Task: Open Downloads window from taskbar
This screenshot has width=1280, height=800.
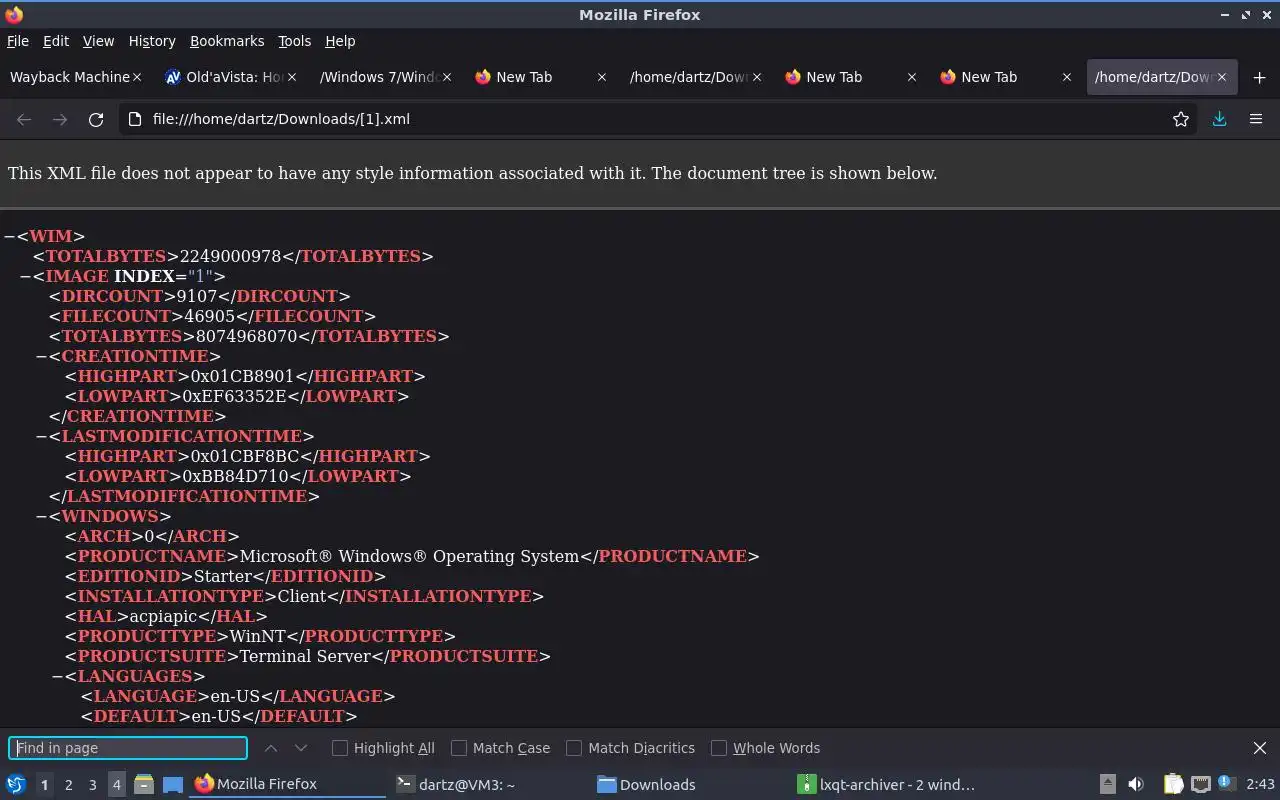Action: pyautogui.click(x=689, y=785)
